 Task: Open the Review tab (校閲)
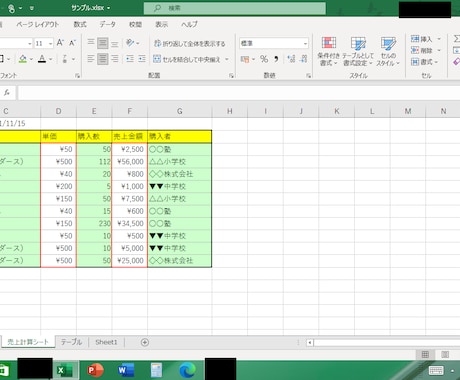(x=135, y=24)
